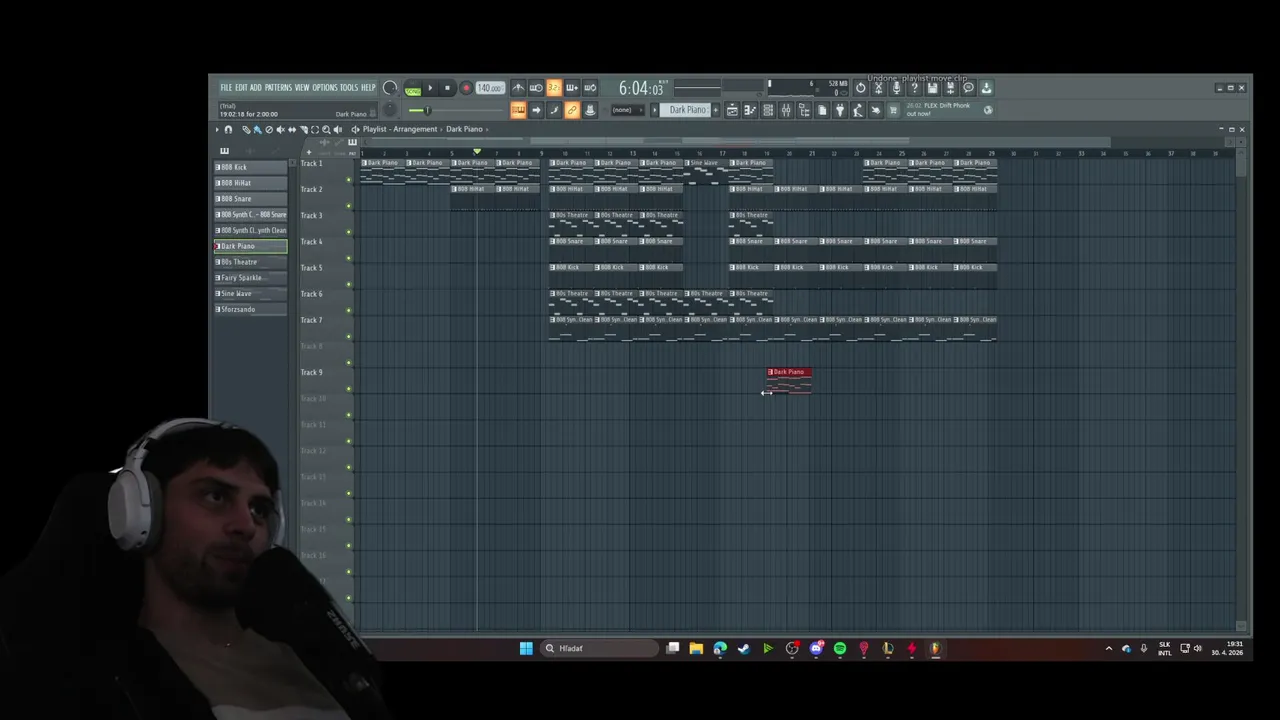
Task: Click the add new pattern plus button
Action: 716,110
